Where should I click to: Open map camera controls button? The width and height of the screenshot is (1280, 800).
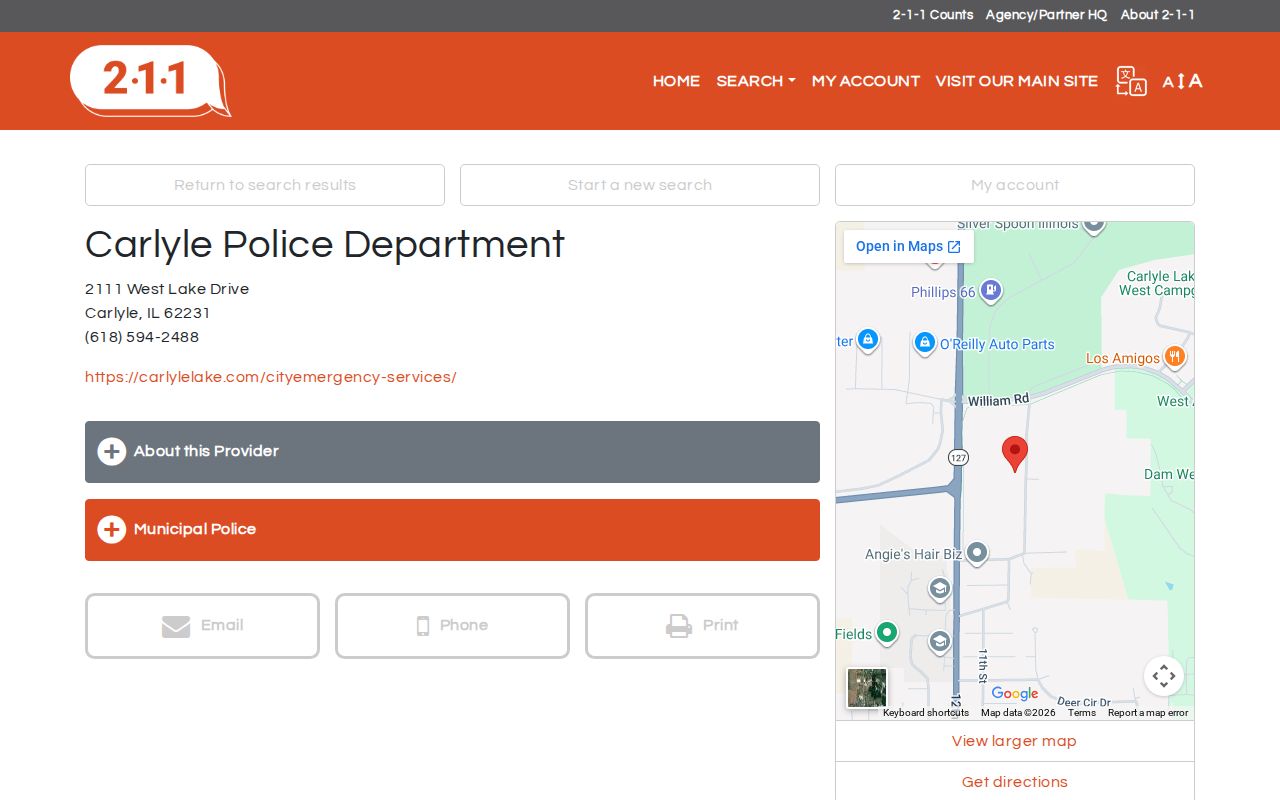coord(1164,676)
